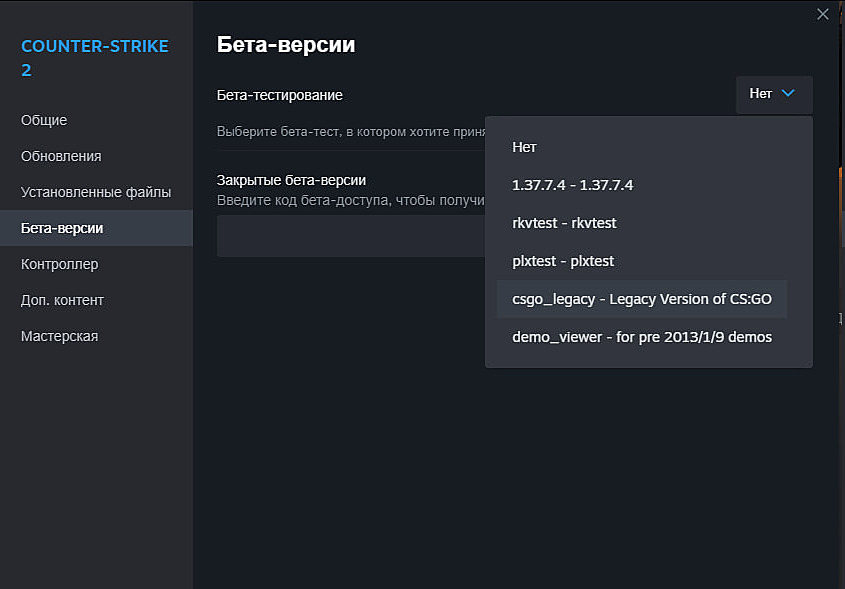Focus the beta access code input field
This screenshot has width=845, height=589.
coord(351,236)
